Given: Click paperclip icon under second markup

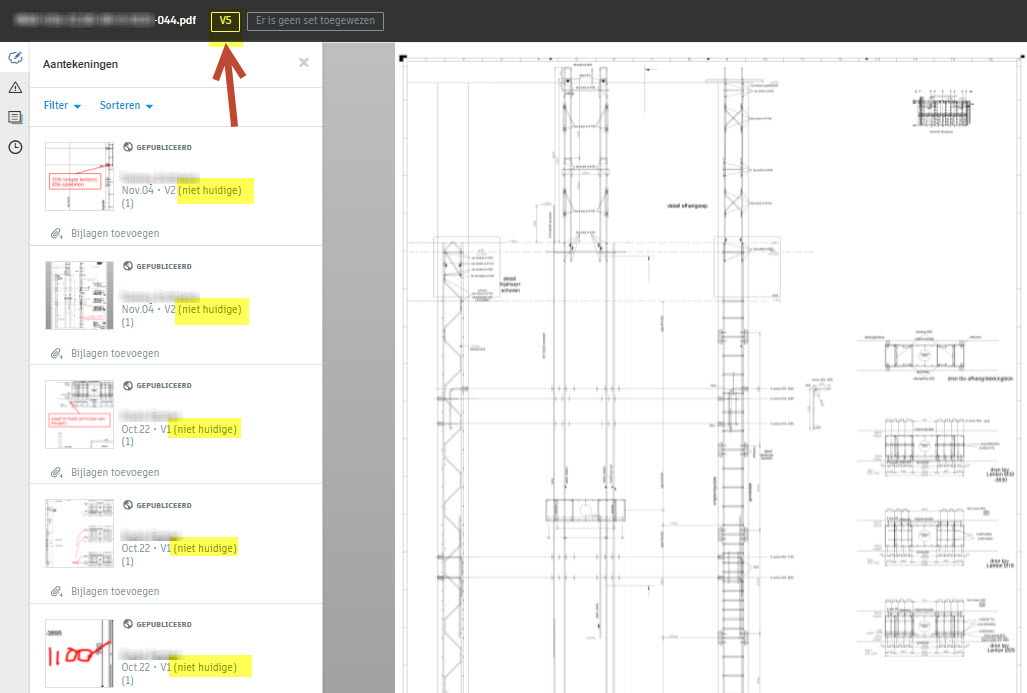Looking at the screenshot, I should coord(57,353).
